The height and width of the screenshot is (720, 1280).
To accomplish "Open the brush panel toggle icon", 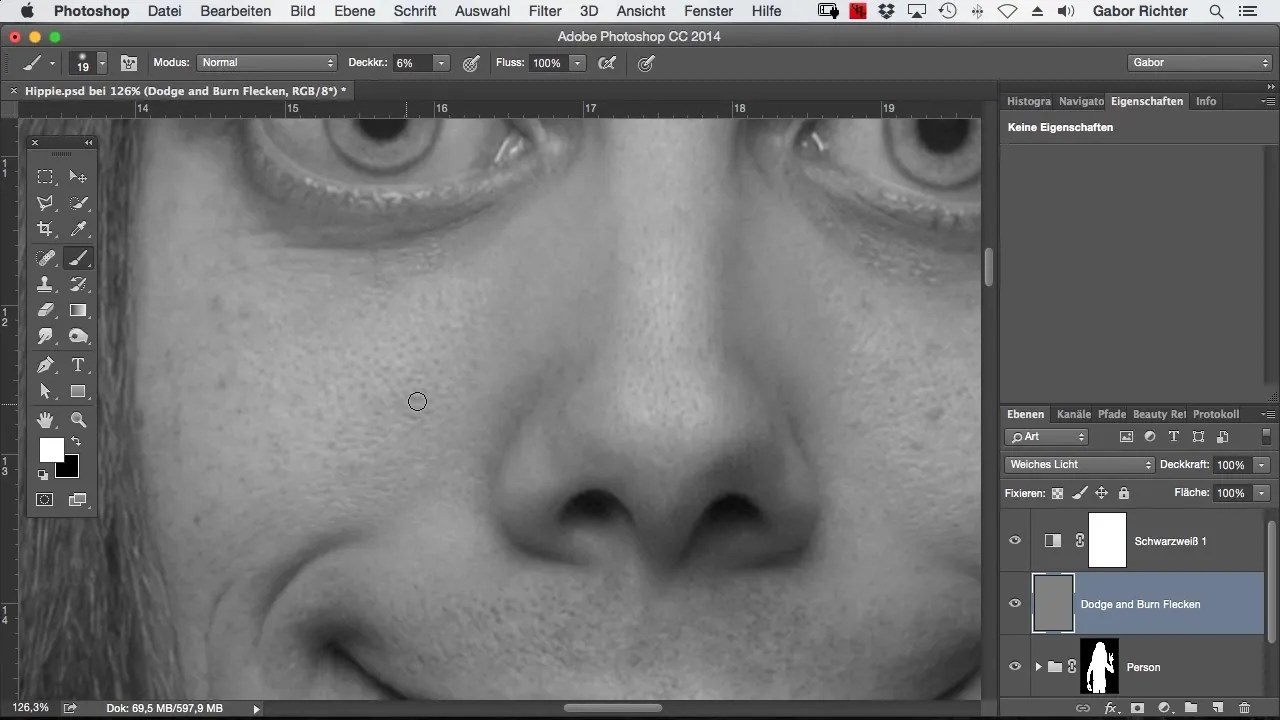I will (129, 63).
